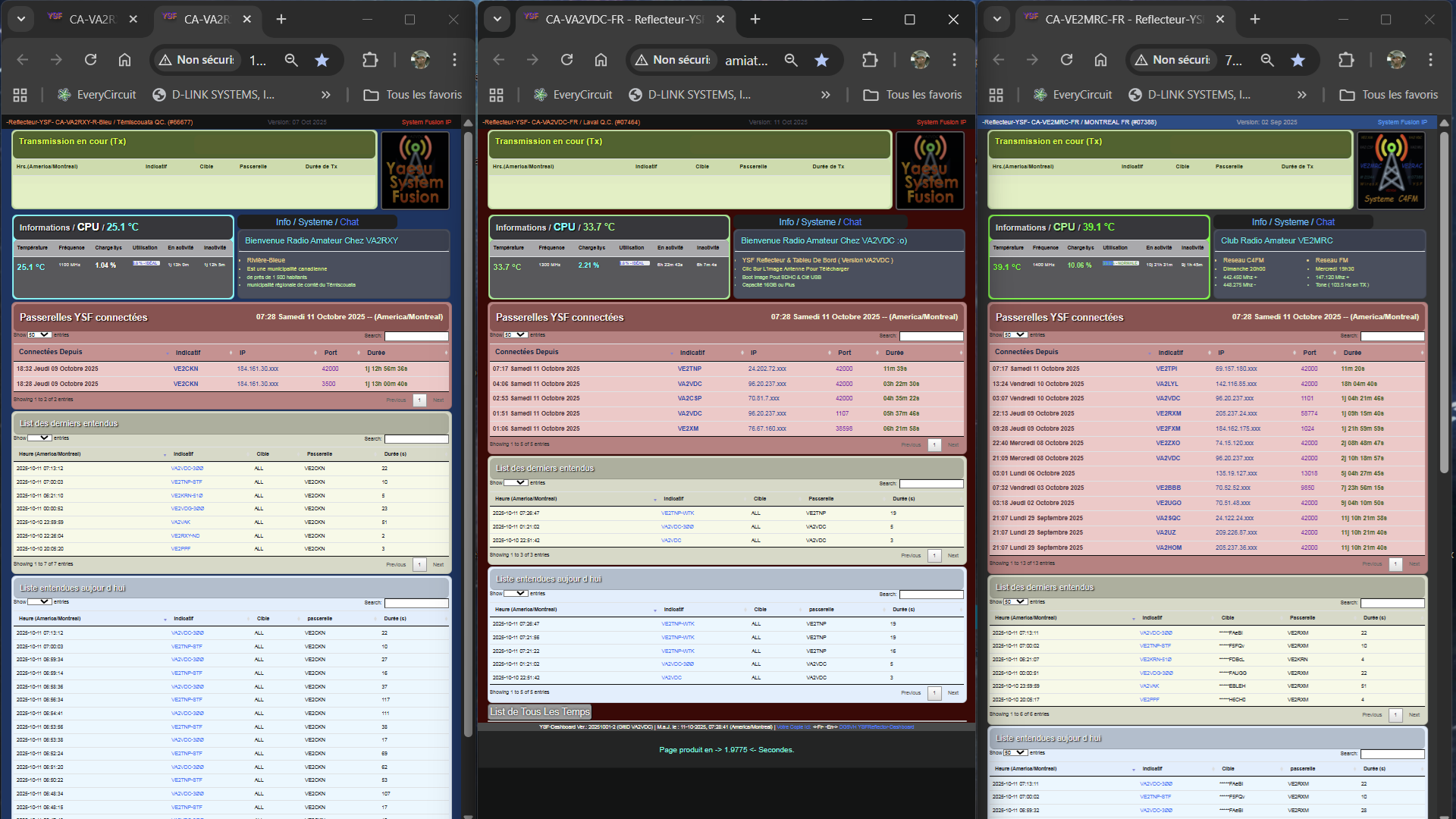Open apps grid icon in the right bookmarks bar
Screen dimensions: 1456x819
pos(996,95)
